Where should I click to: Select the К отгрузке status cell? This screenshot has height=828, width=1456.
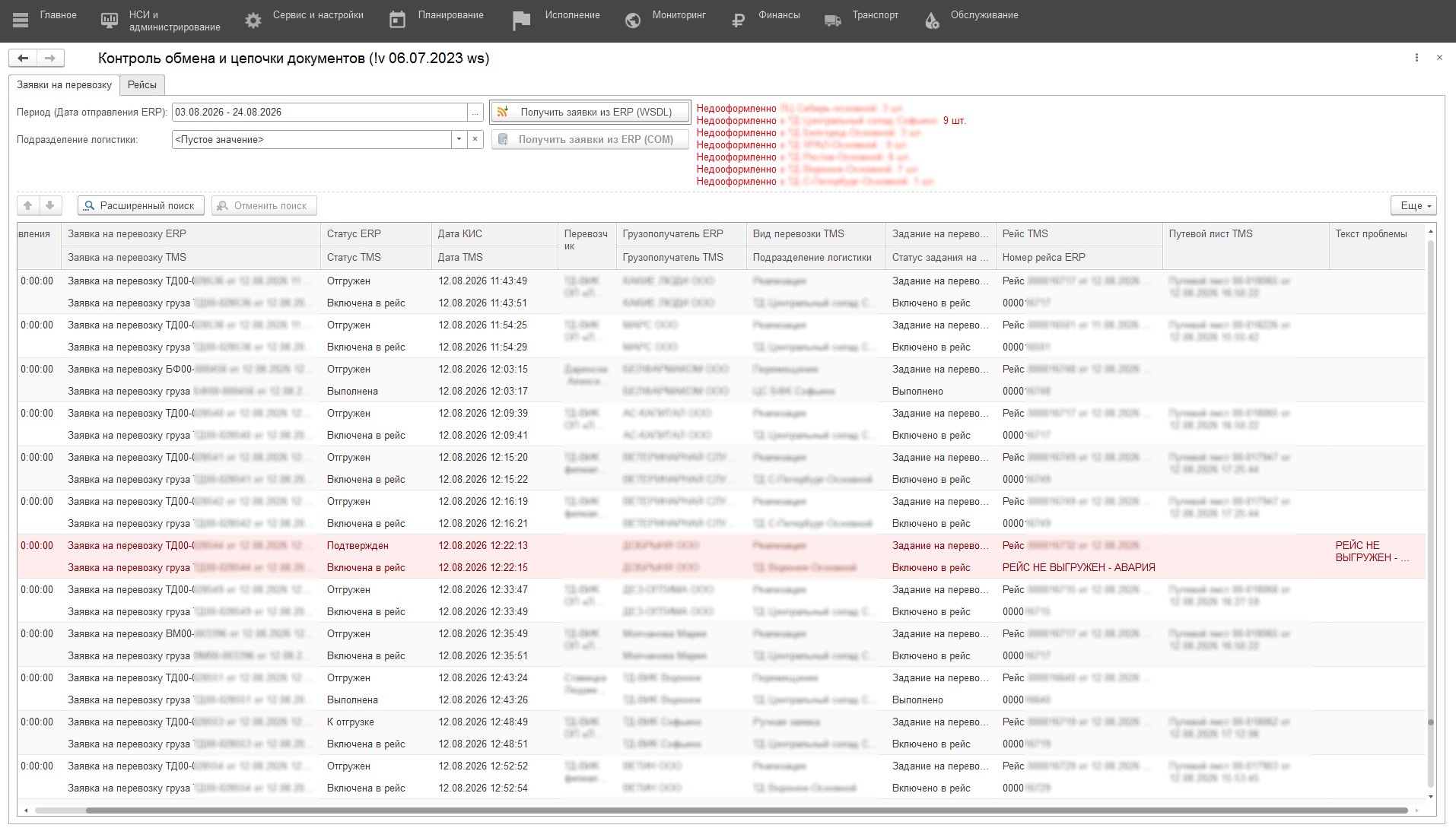click(377, 722)
